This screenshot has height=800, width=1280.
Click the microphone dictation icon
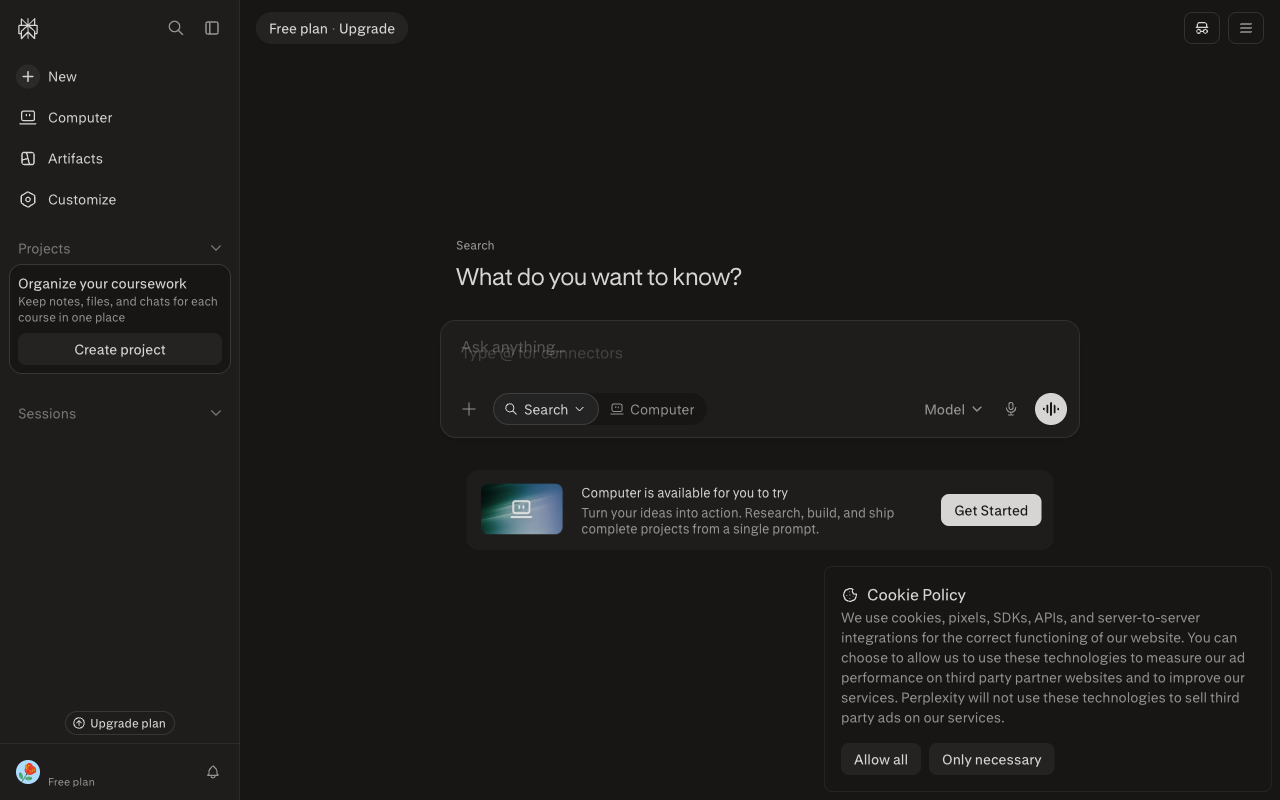(x=1011, y=409)
